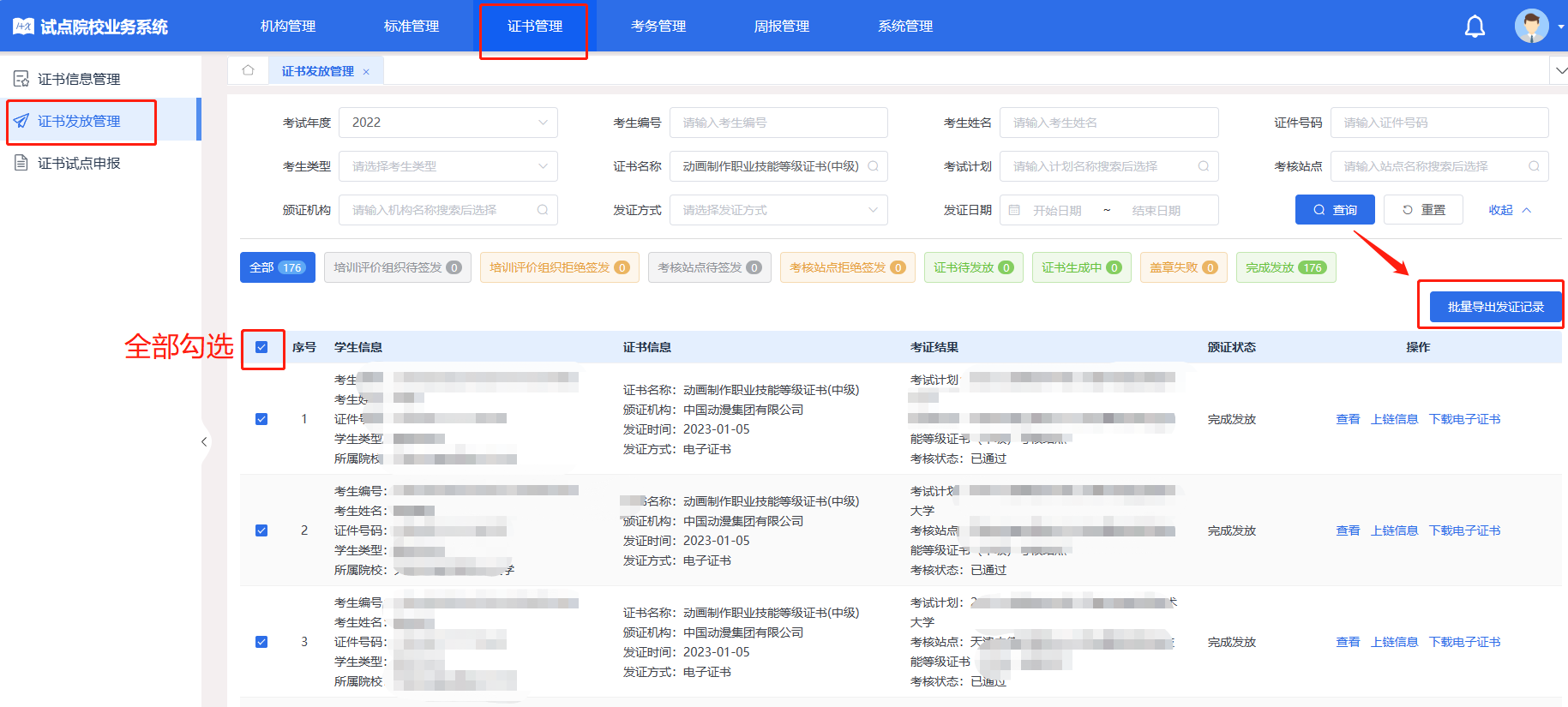
Task: Uncheck the checkbox for row 1
Action: click(261, 419)
